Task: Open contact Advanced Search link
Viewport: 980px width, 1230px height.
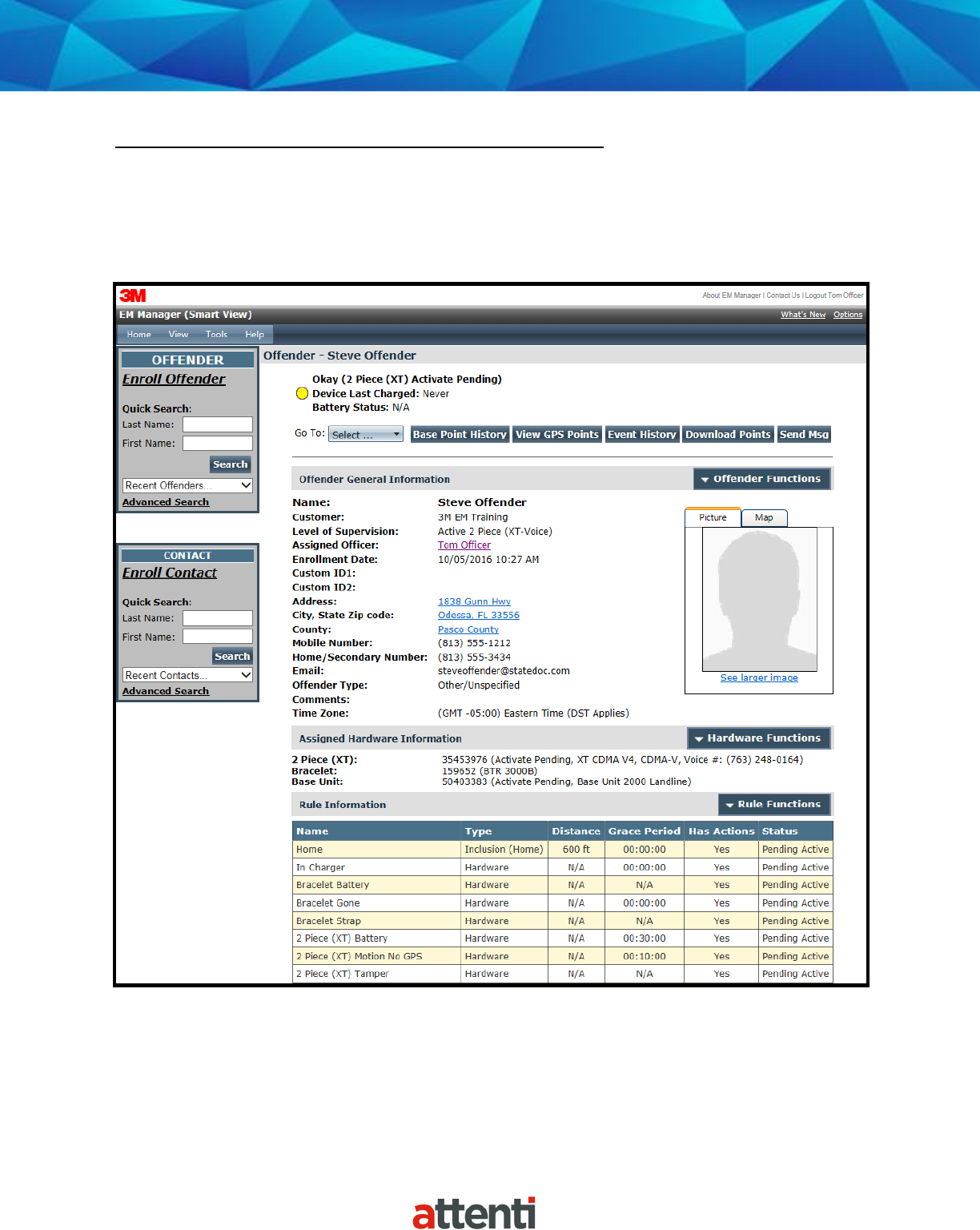Action: [166, 691]
